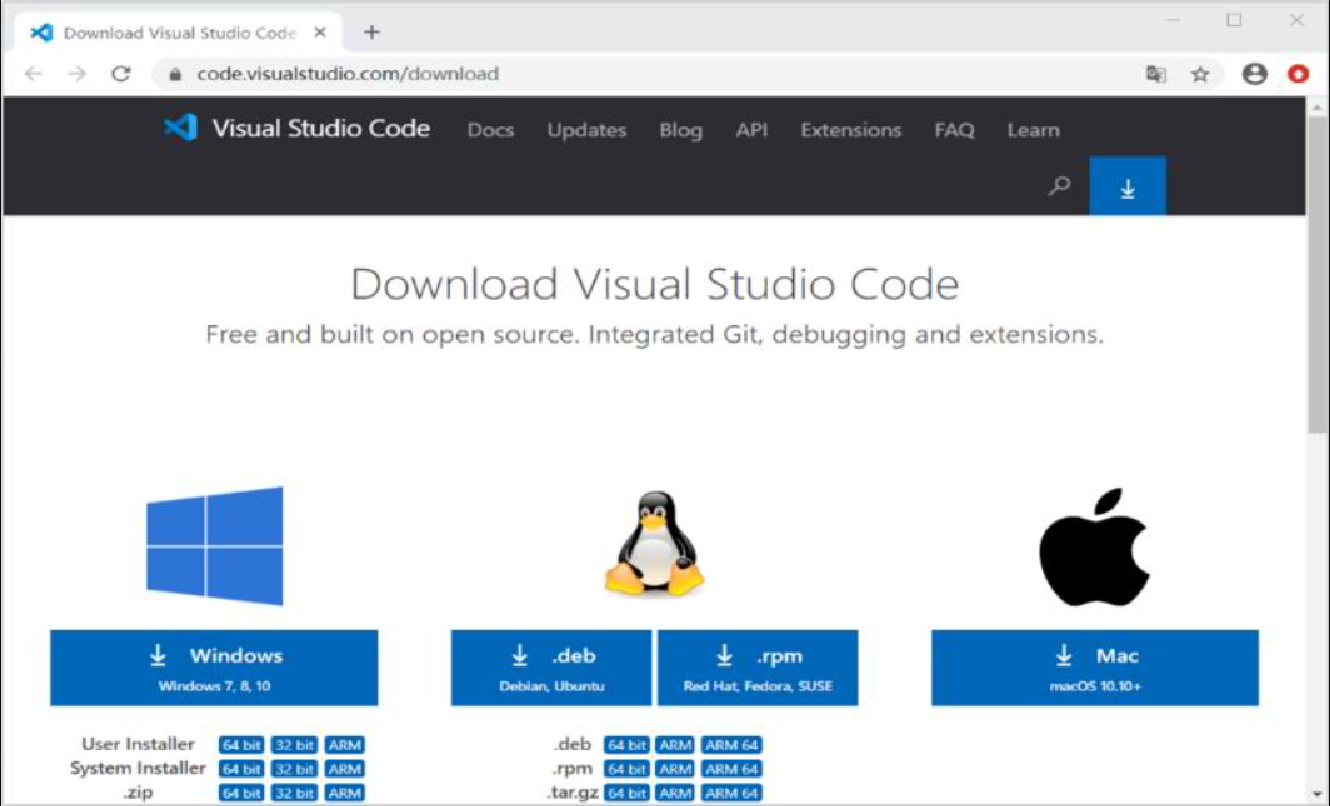Click .tar.gz 64 bit link
The height and width of the screenshot is (806, 1330).
627,793
